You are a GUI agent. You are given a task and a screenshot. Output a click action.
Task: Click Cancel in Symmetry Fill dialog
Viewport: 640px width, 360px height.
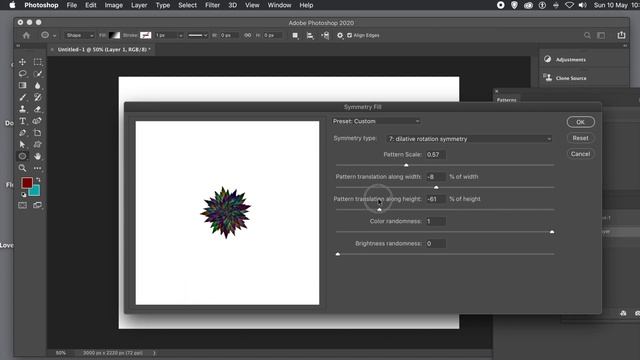[x=580, y=154]
